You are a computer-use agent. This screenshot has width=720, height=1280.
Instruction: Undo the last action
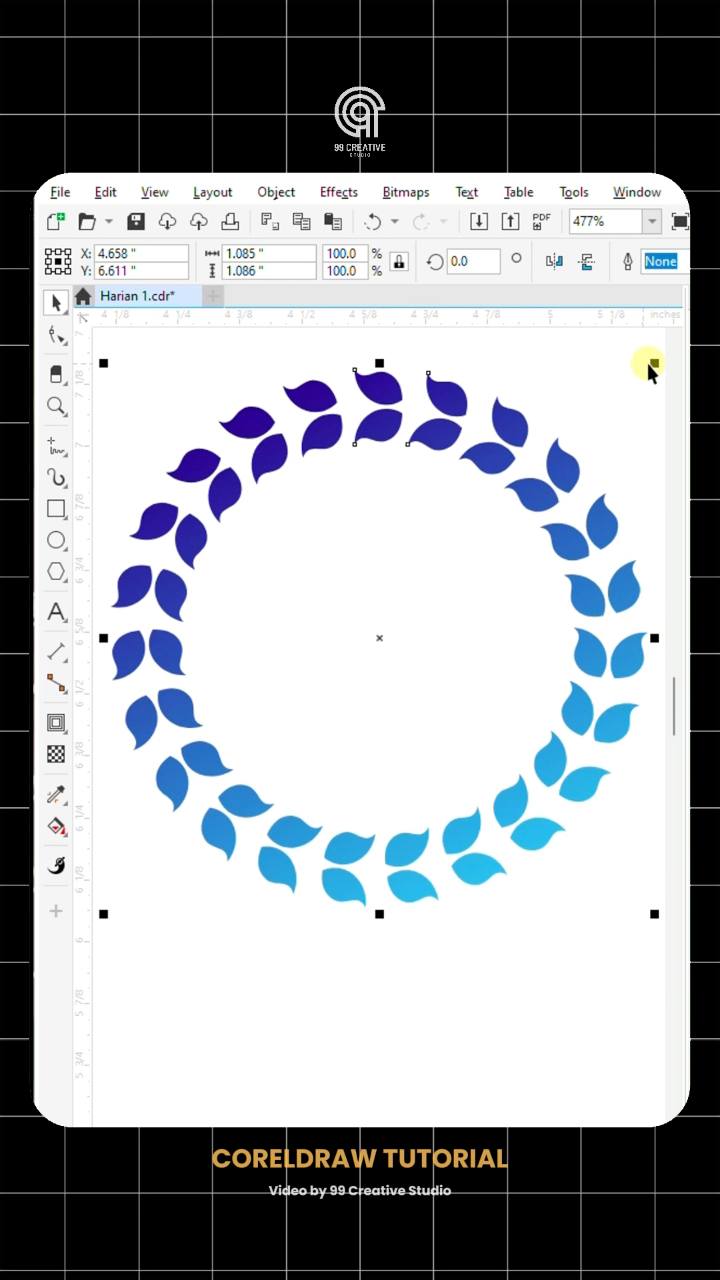point(373,221)
